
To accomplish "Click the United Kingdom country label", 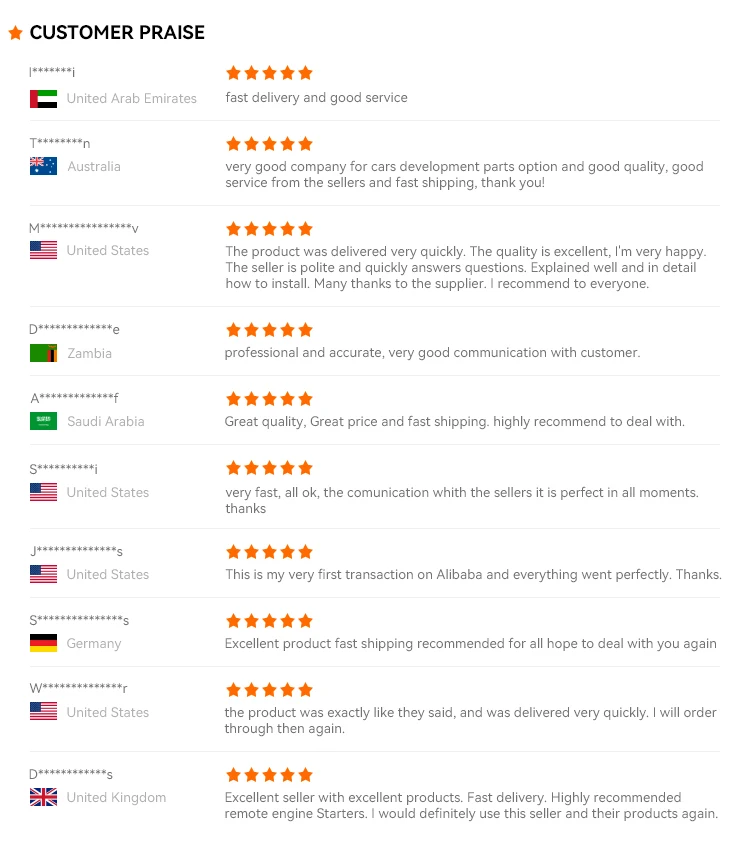I will [116, 797].
